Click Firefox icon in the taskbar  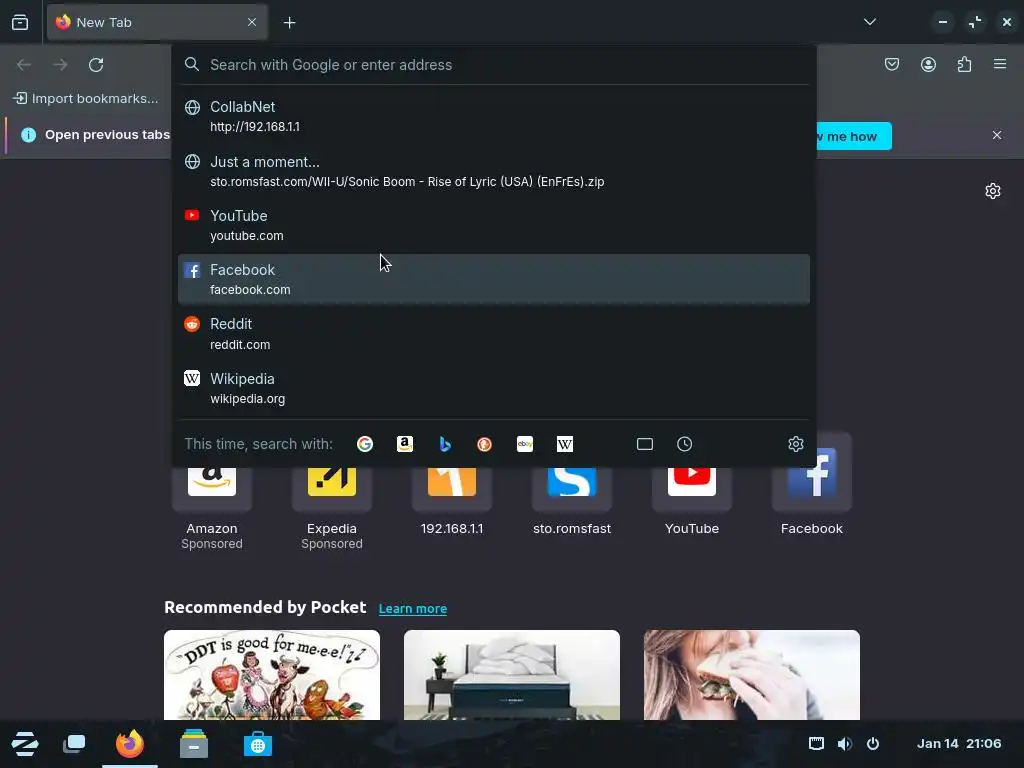[129, 744]
